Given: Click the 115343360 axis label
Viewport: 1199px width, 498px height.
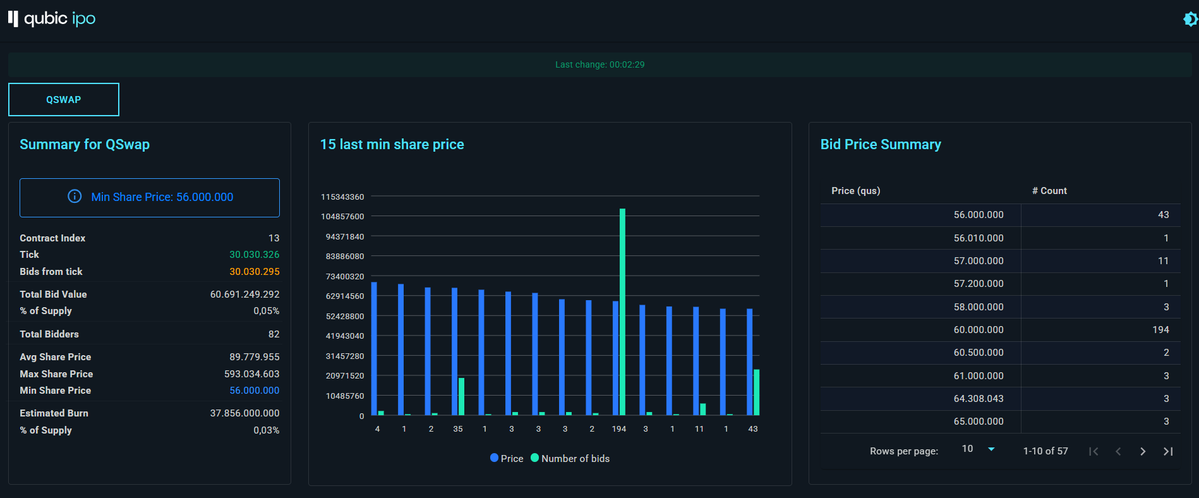Looking at the screenshot, I should pyautogui.click(x=342, y=197).
